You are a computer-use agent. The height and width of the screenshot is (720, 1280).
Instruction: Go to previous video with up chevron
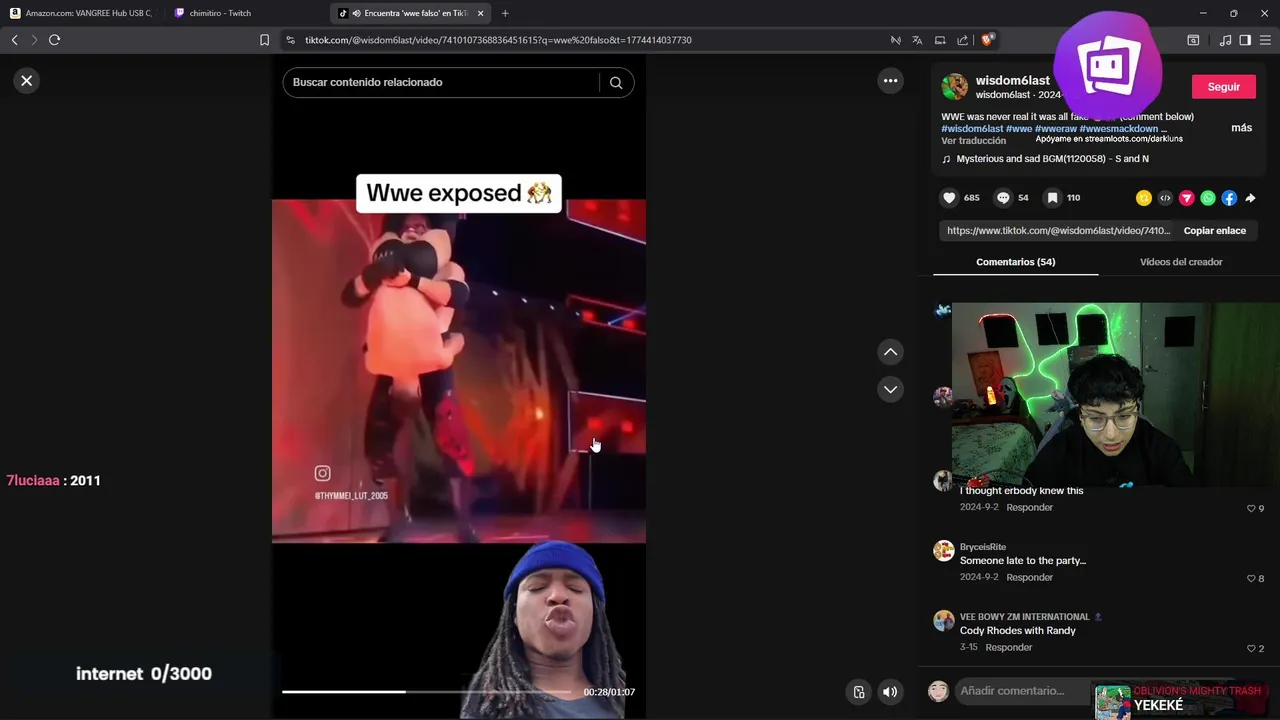point(890,352)
